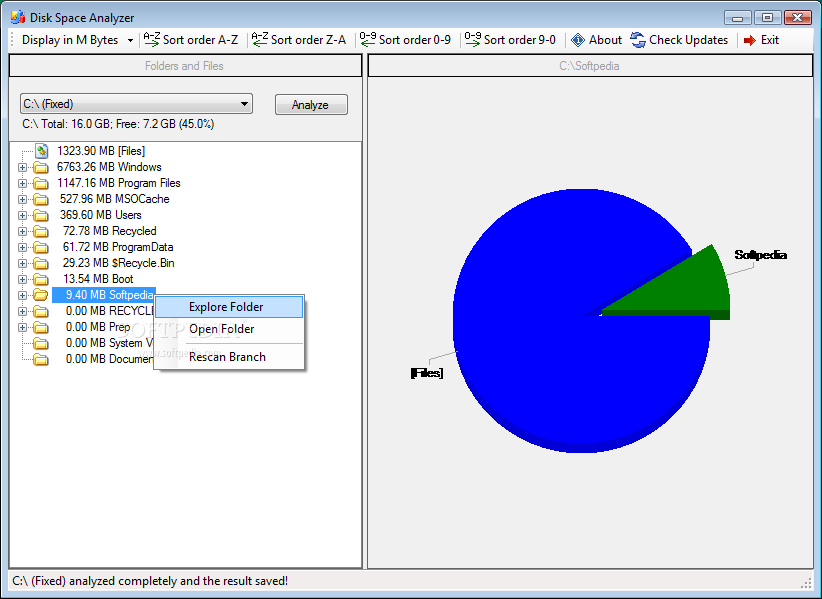The width and height of the screenshot is (822, 599).
Task: Click the Sort order Z-A toolbar button
Action: point(299,40)
